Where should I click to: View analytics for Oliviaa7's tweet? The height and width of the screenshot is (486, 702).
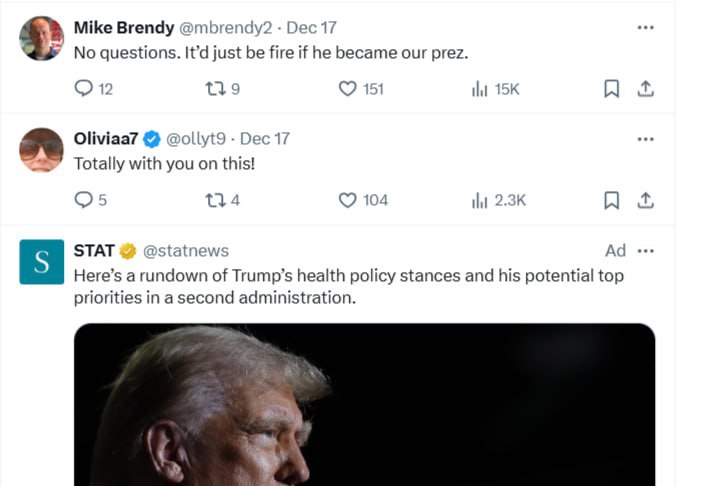pyautogui.click(x=480, y=200)
